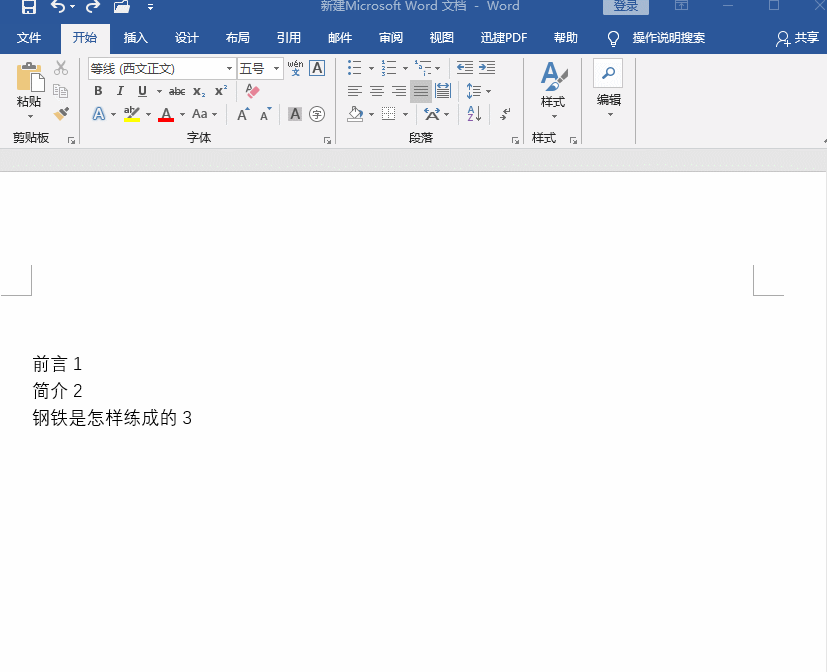
Task: Click the 登录 sign-in button
Action: 625,7
